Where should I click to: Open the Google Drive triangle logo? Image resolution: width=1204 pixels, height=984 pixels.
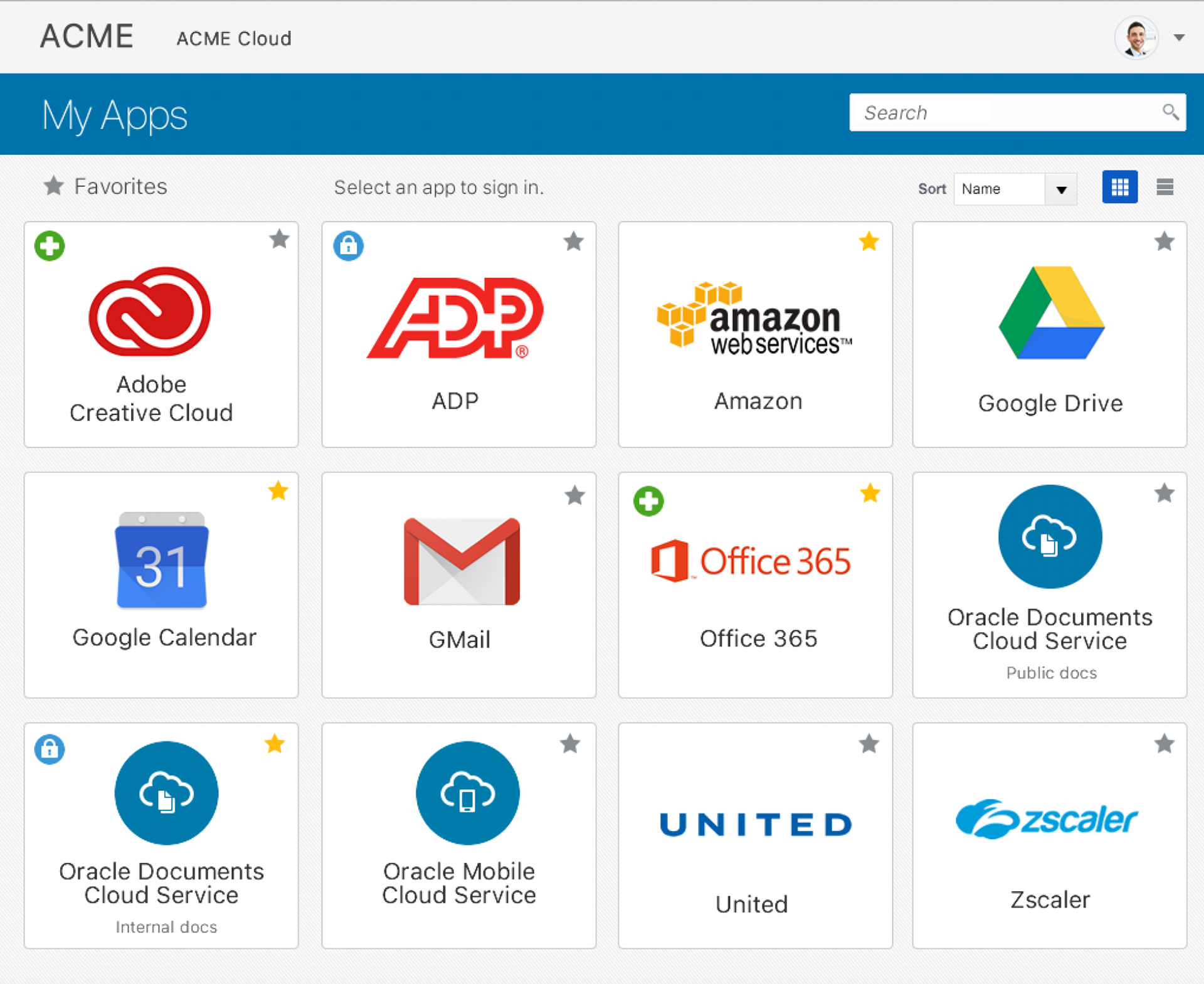1052,312
